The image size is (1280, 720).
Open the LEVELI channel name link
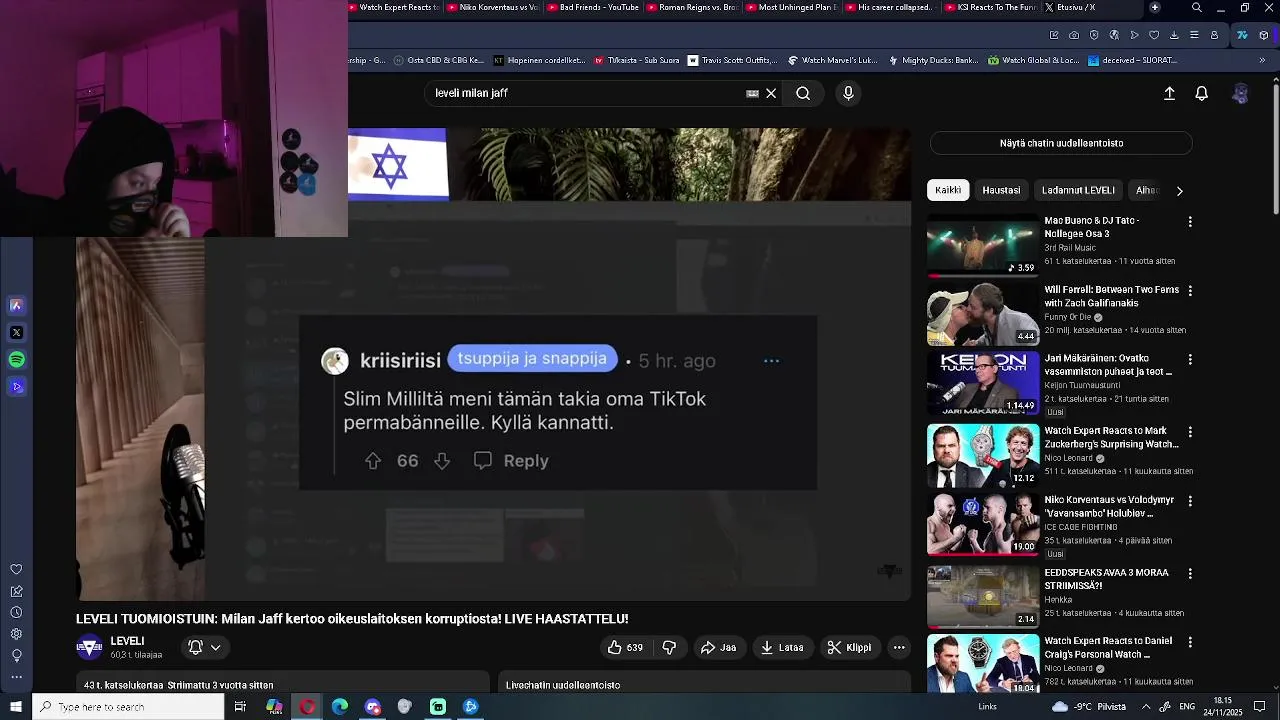pos(127,641)
